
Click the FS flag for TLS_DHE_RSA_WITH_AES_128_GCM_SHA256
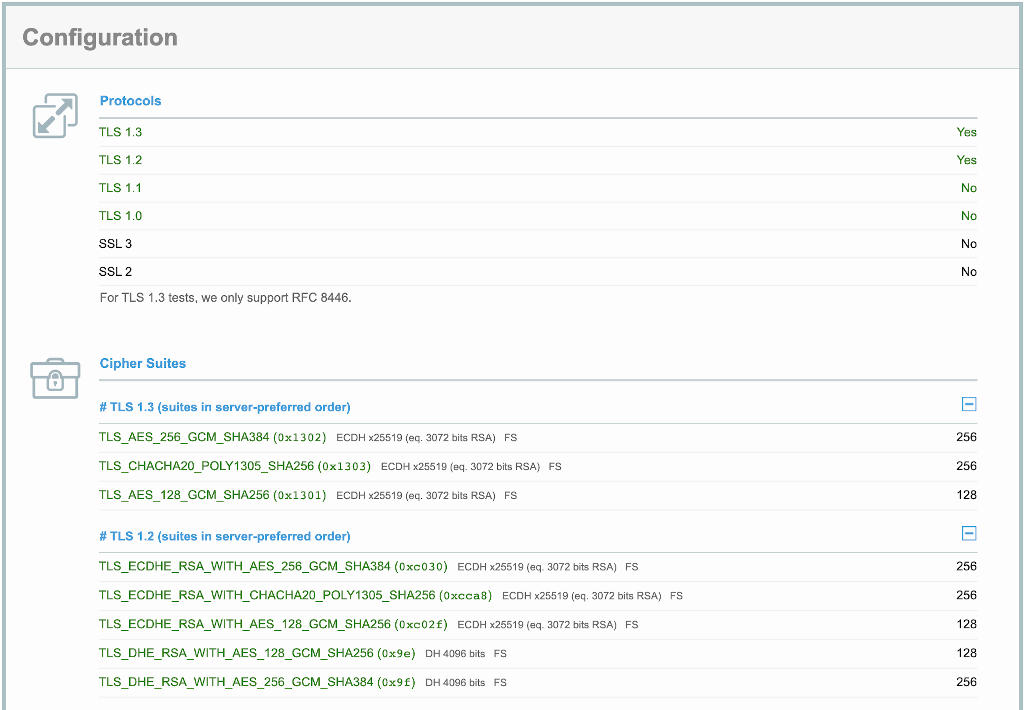click(x=500, y=653)
